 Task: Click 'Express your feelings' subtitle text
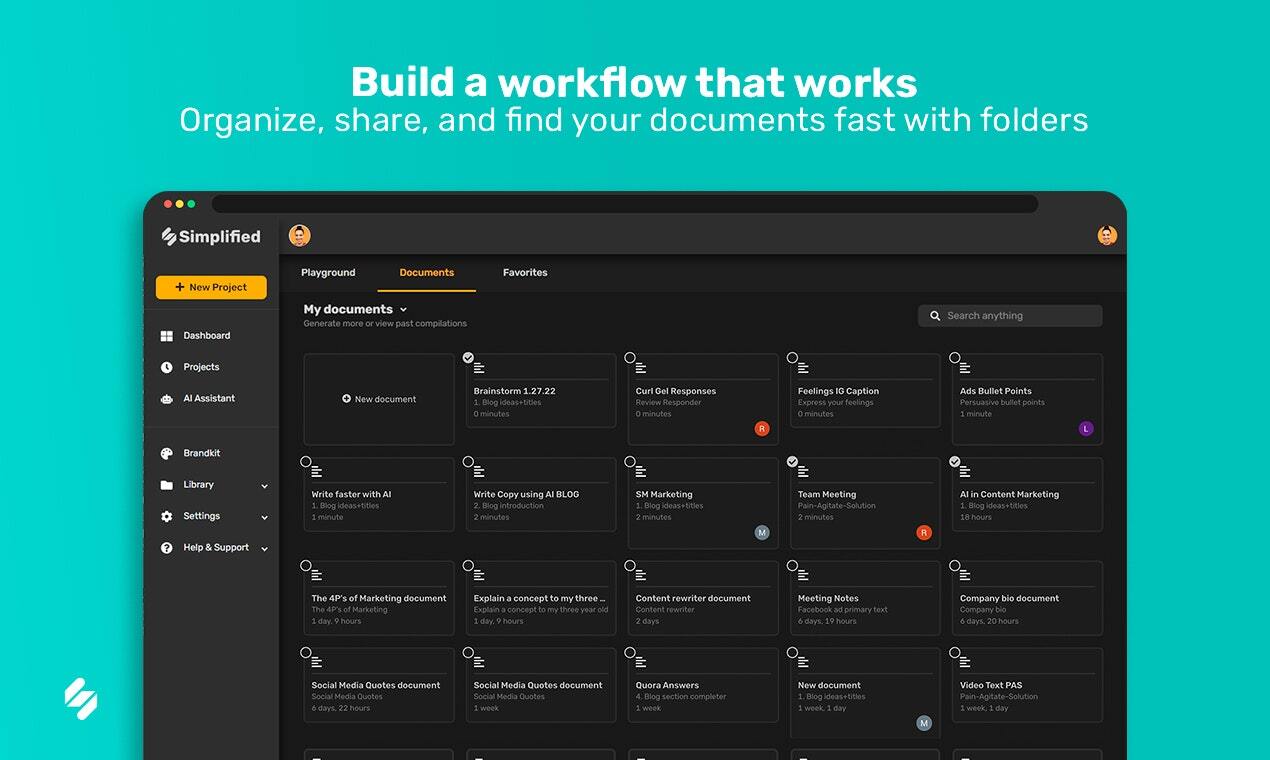point(835,402)
